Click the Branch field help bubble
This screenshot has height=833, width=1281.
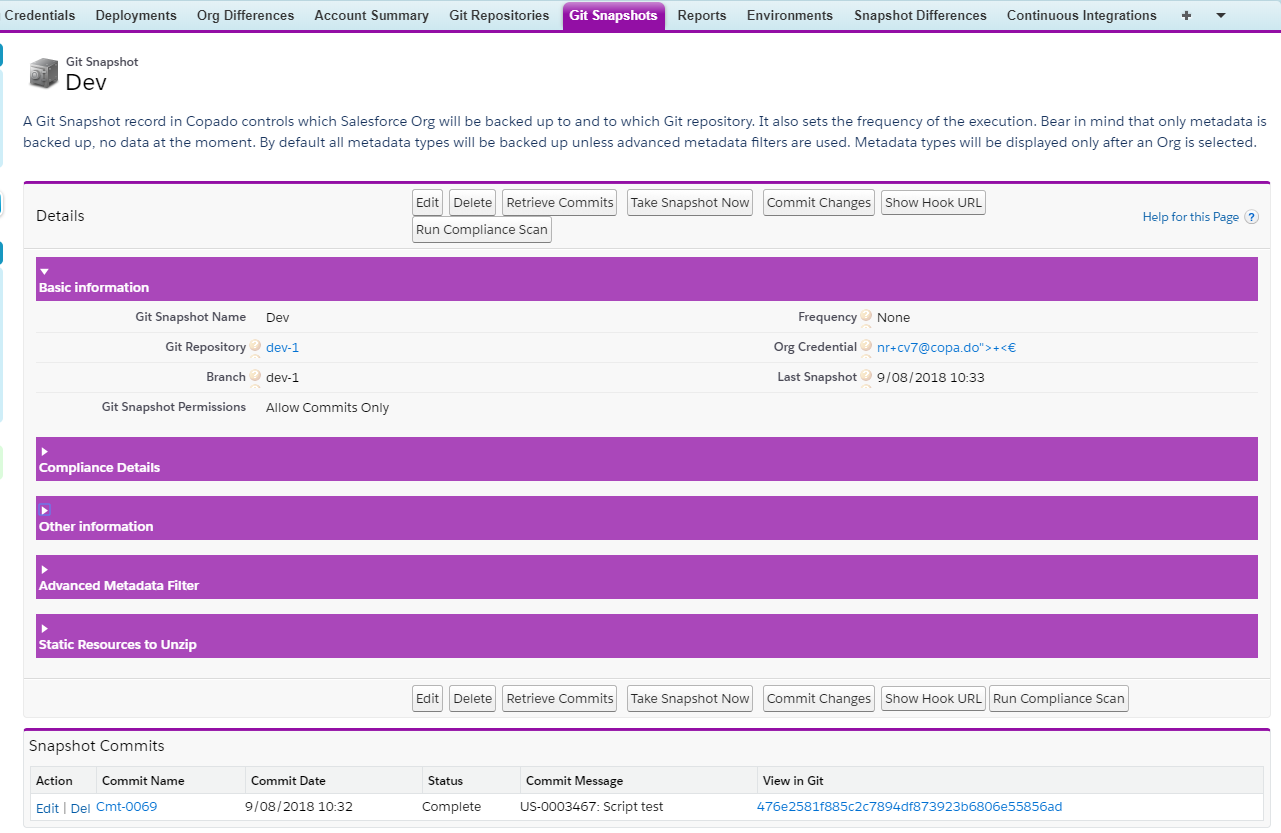pyautogui.click(x=255, y=377)
